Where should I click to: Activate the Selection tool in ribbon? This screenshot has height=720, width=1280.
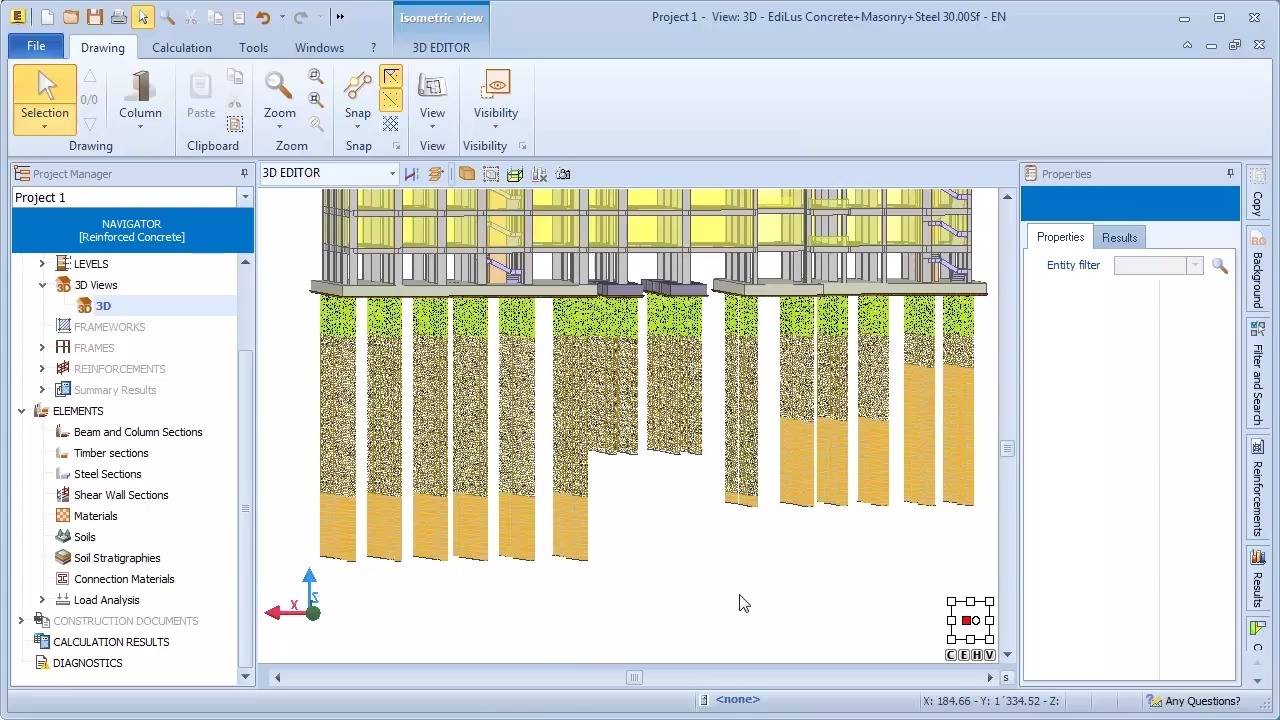click(x=45, y=99)
